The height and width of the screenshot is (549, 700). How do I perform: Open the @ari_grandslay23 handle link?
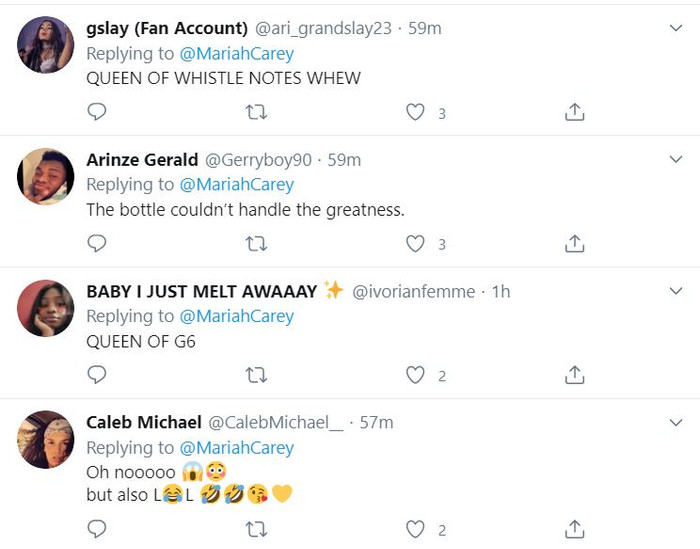[x=325, y=29]
